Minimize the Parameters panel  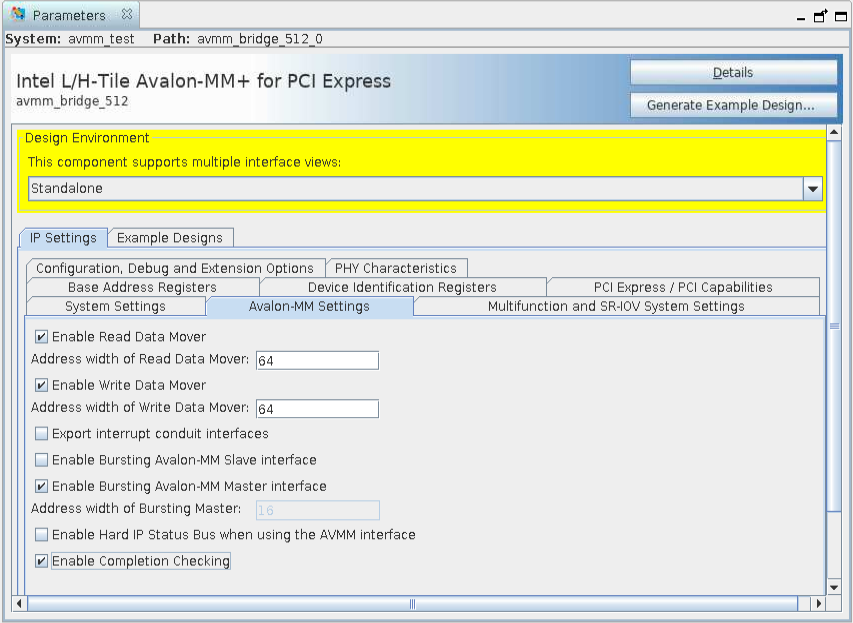point(801,19)
